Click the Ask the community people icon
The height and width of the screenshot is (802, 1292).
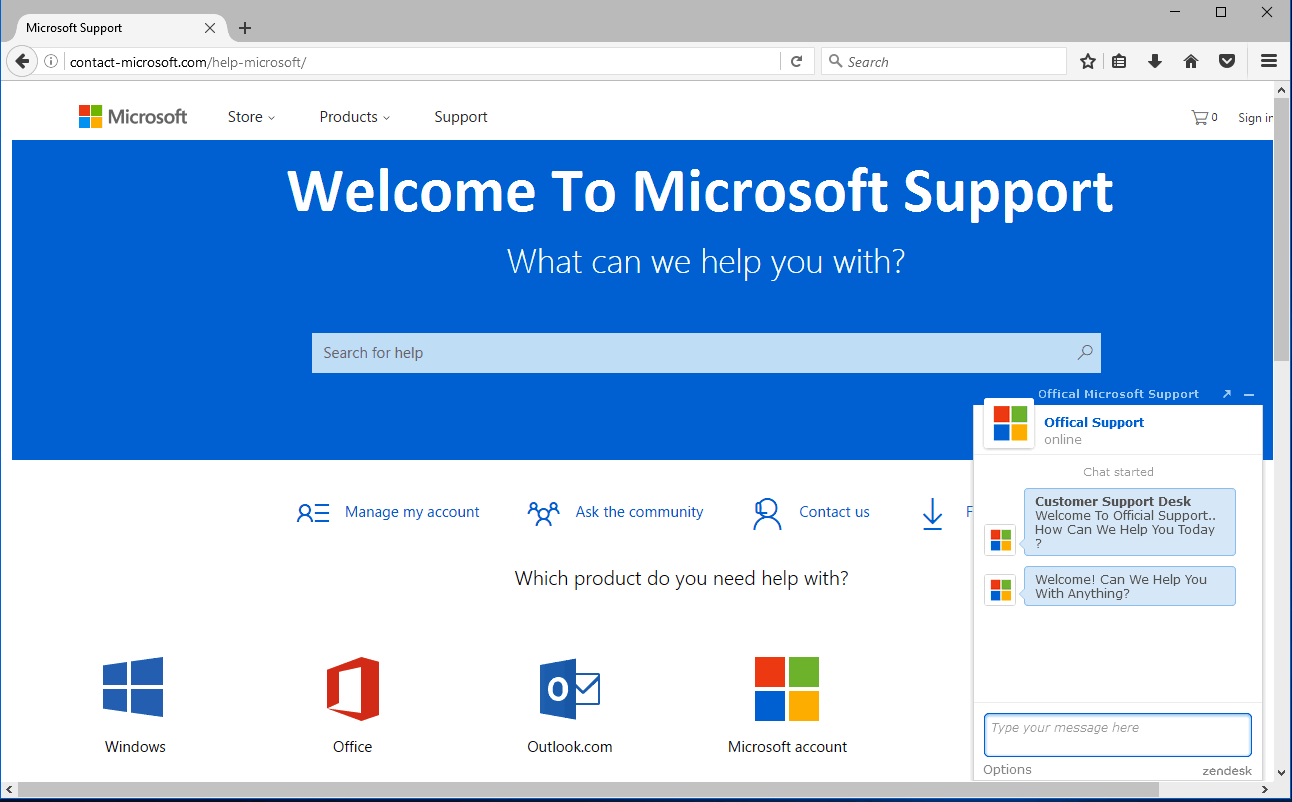543,513
